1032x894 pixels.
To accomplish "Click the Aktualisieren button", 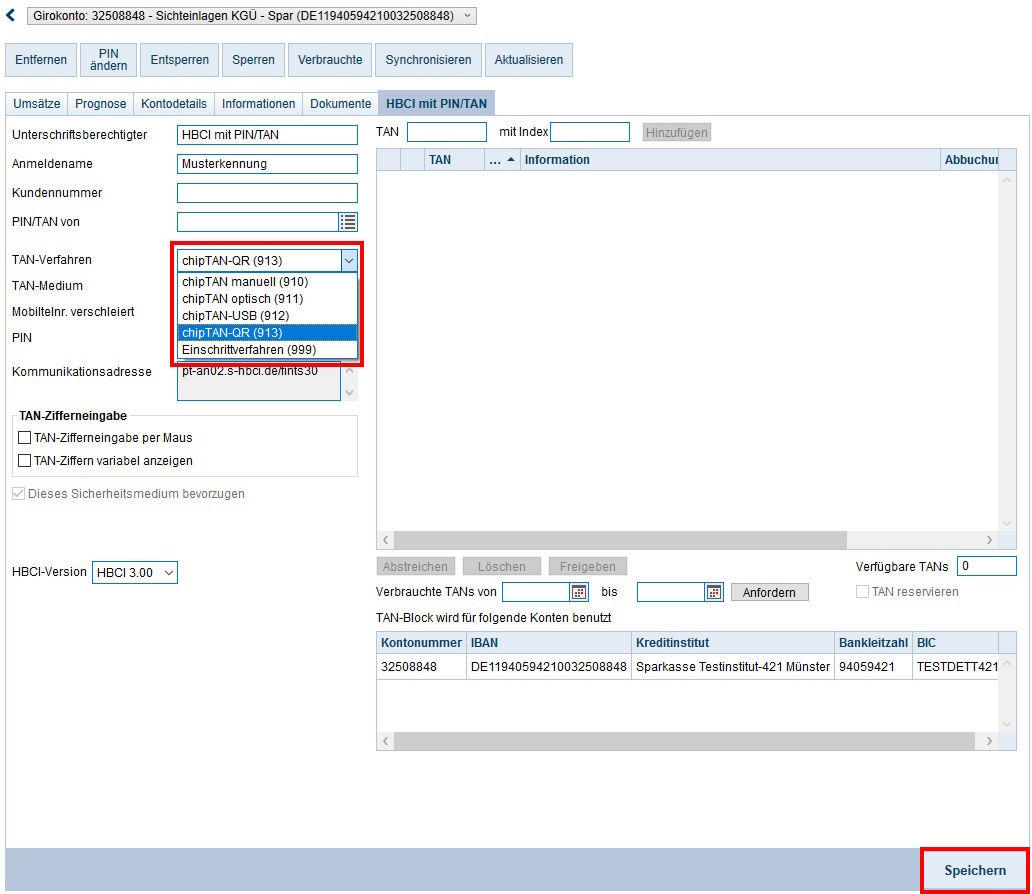I will click(529, 60).
